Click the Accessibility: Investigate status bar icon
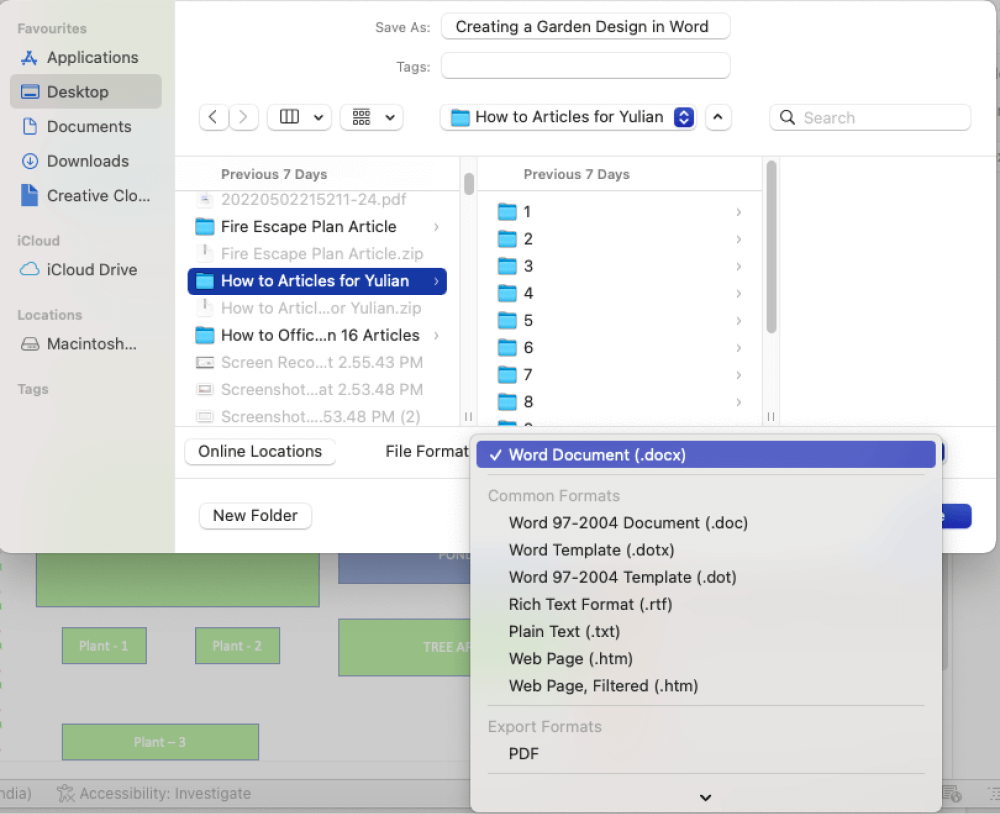 [x=66, y=794]
